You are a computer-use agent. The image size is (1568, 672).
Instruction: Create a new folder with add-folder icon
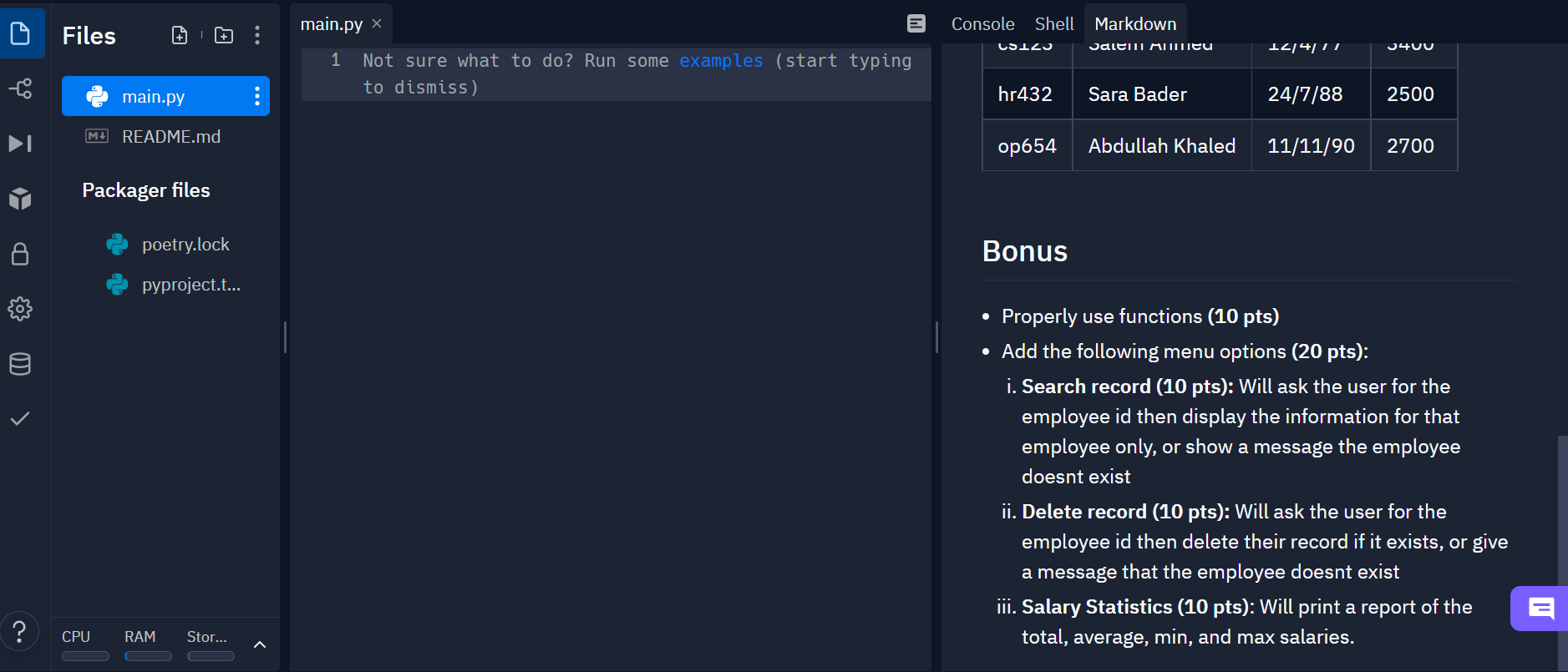click(224, 35)
